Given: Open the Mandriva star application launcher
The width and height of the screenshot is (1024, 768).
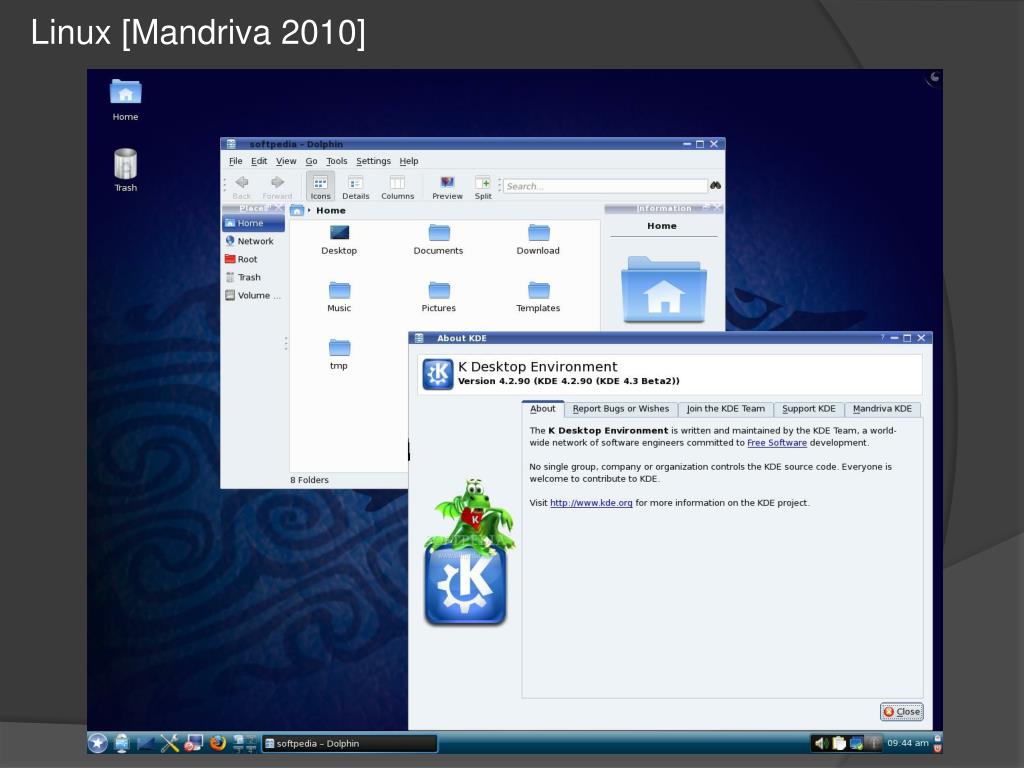Looking at the screenshot, I should (98, 743).
